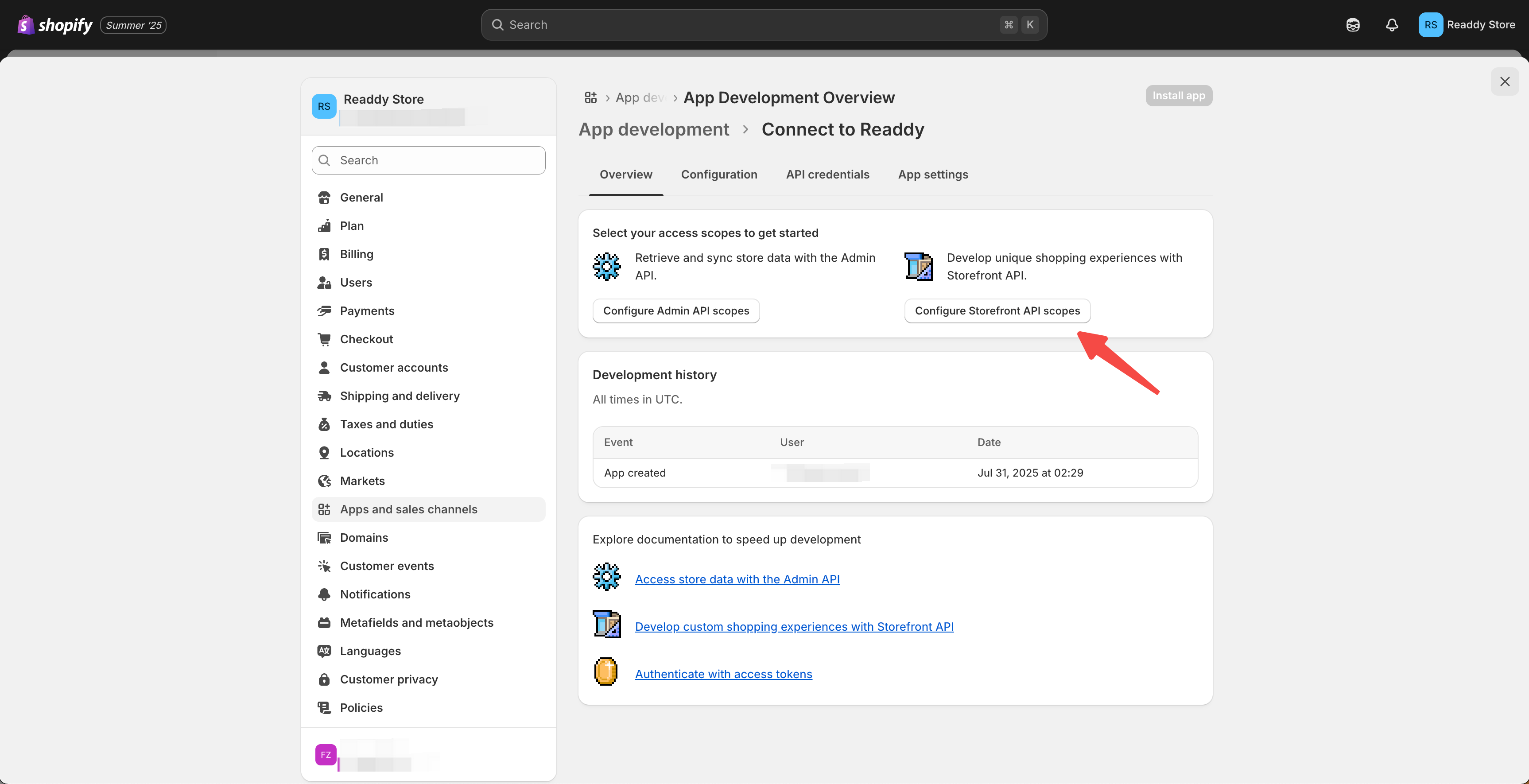Open Metafields and metaobjects settings

[x=416, y=623]
